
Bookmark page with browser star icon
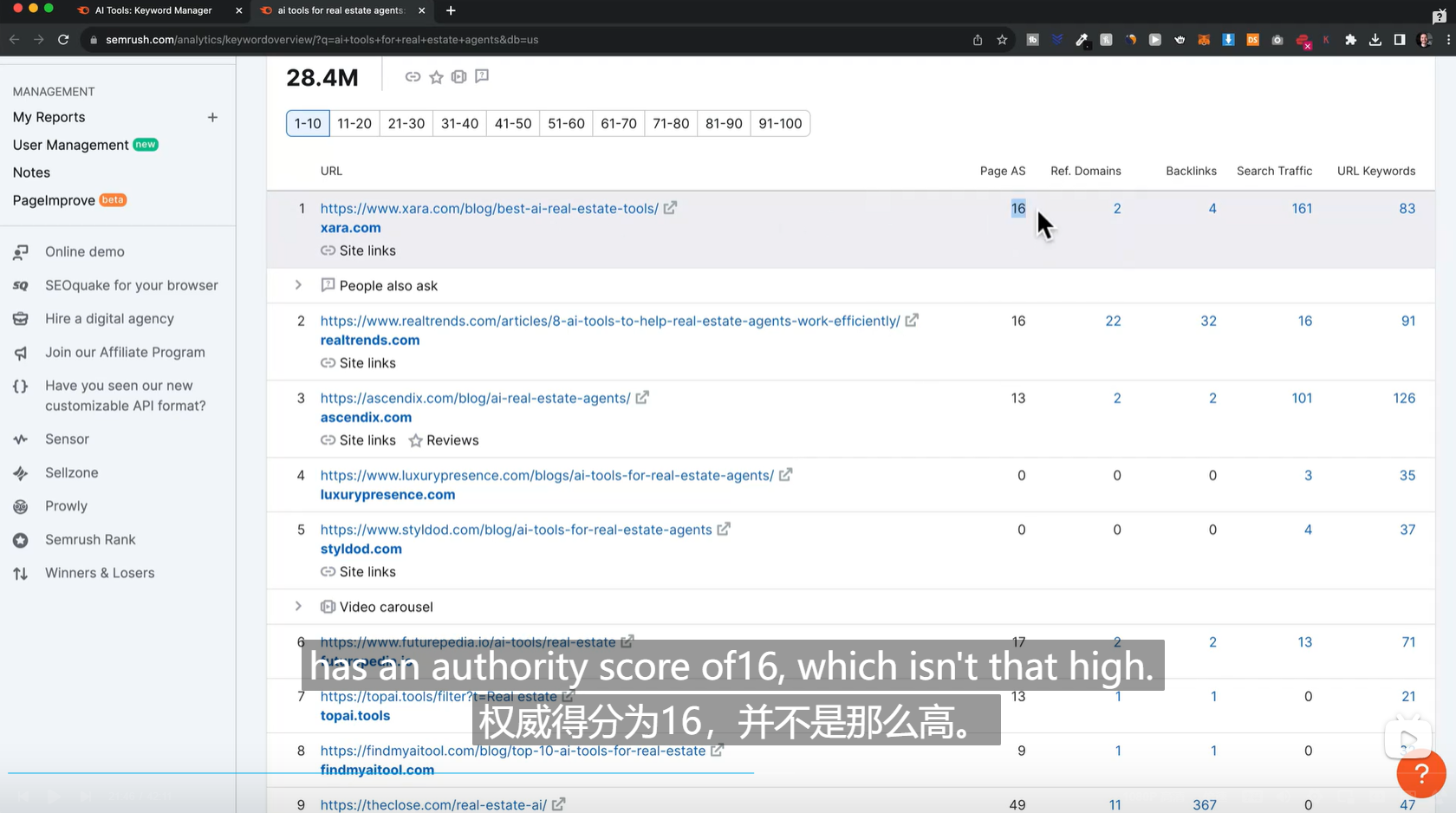1002,40
